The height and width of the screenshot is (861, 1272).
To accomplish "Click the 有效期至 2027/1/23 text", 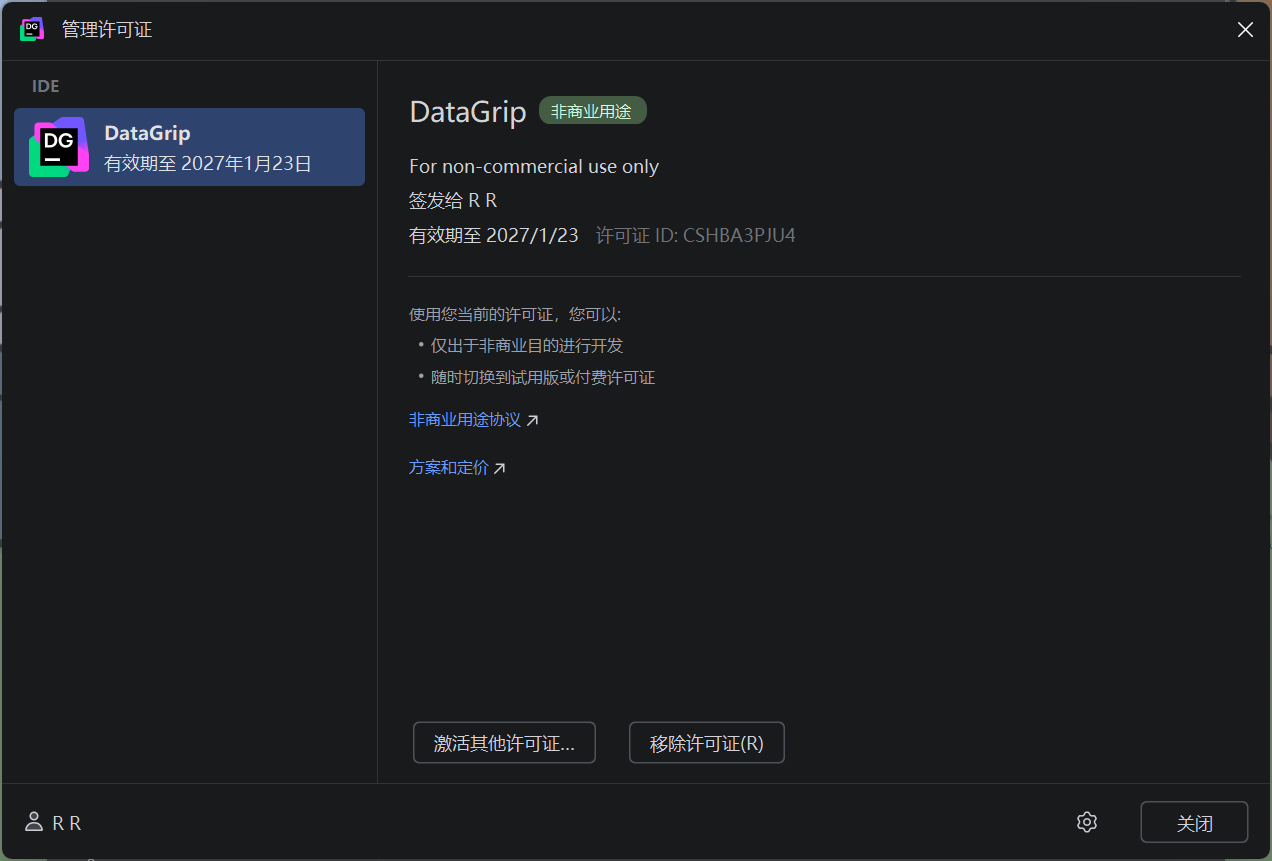I will [x=494, y=236].
